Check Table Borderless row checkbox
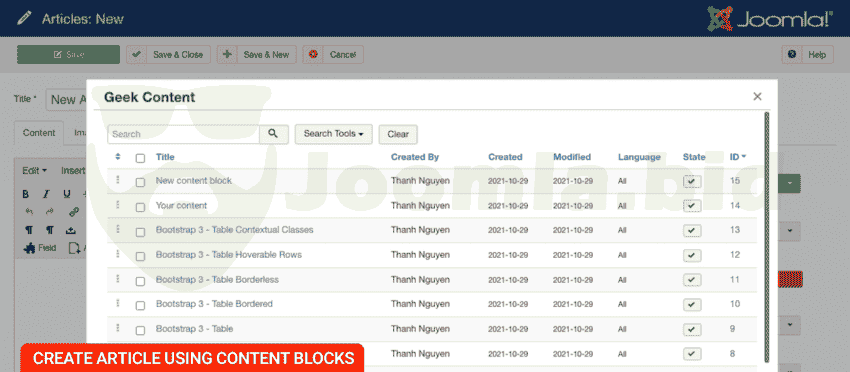850x372 pixels. [x=140, y=281]
